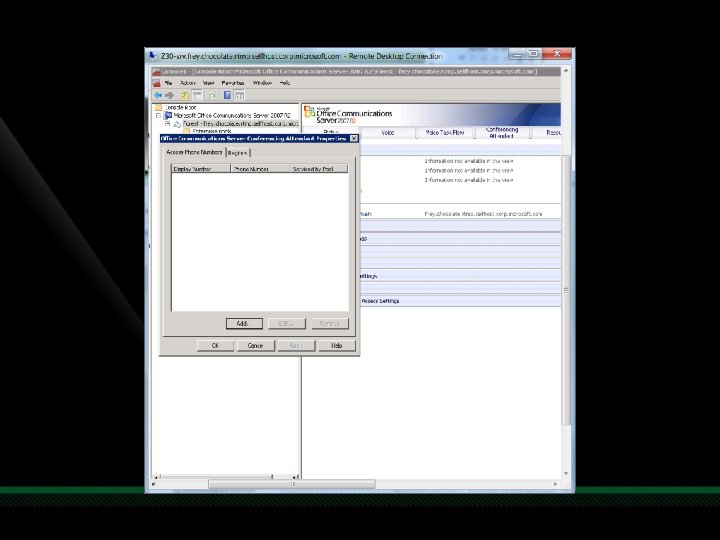Select the Console Root tree item
Viewport: 720px width, 540px height.
(180, 107)
